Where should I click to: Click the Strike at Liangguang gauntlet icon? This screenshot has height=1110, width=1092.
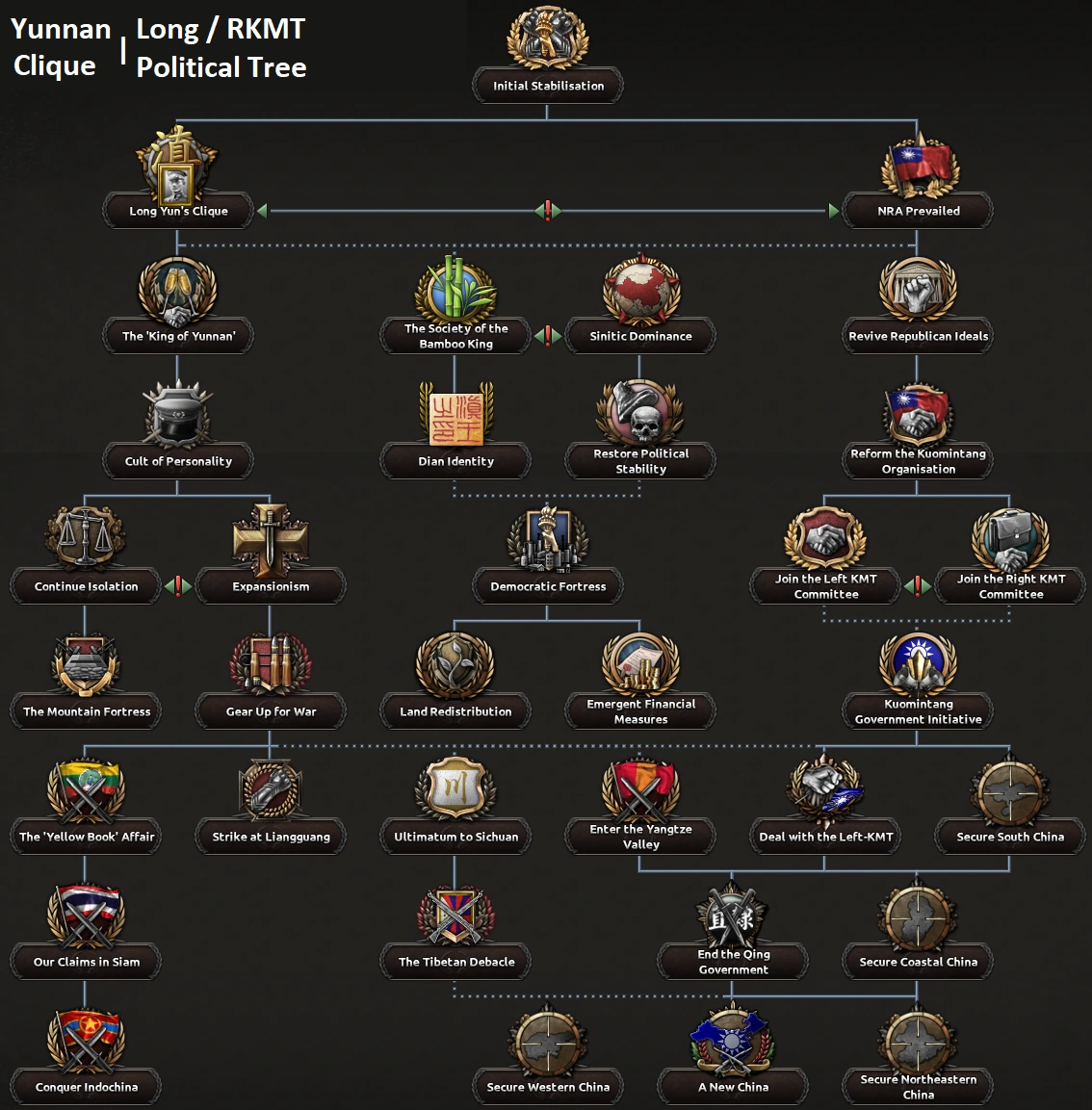coord(271,790)
